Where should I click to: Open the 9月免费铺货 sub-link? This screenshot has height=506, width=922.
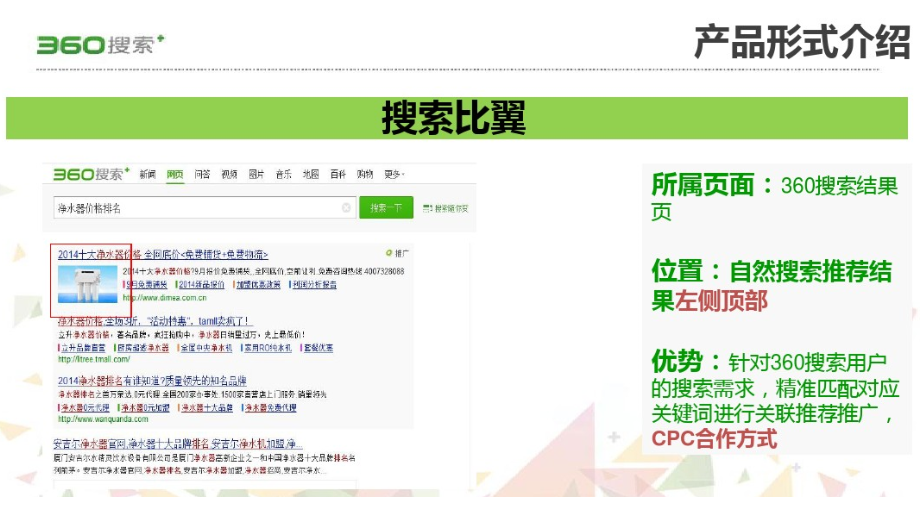[146, 284]
